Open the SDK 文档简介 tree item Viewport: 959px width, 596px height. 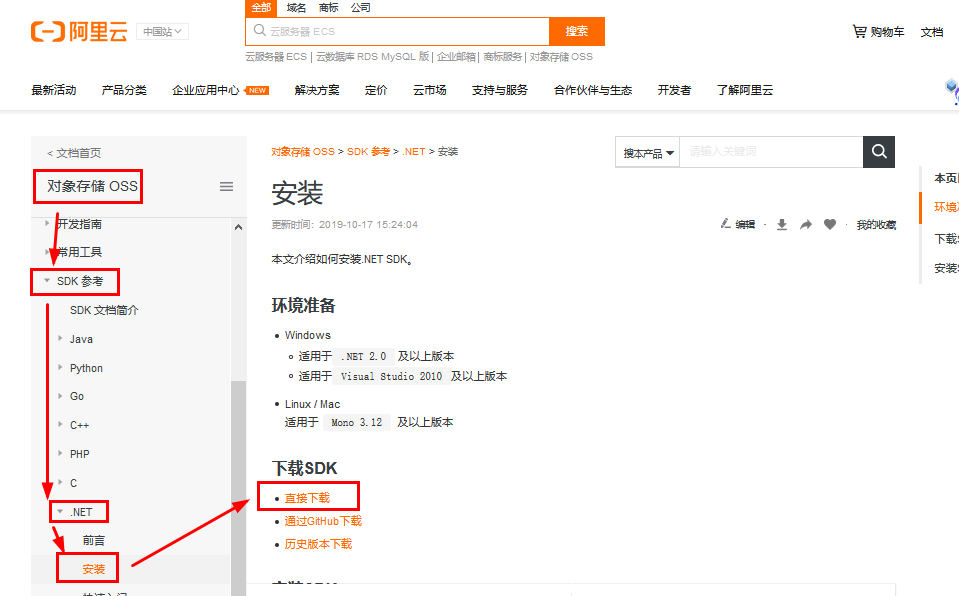[104, 310]
